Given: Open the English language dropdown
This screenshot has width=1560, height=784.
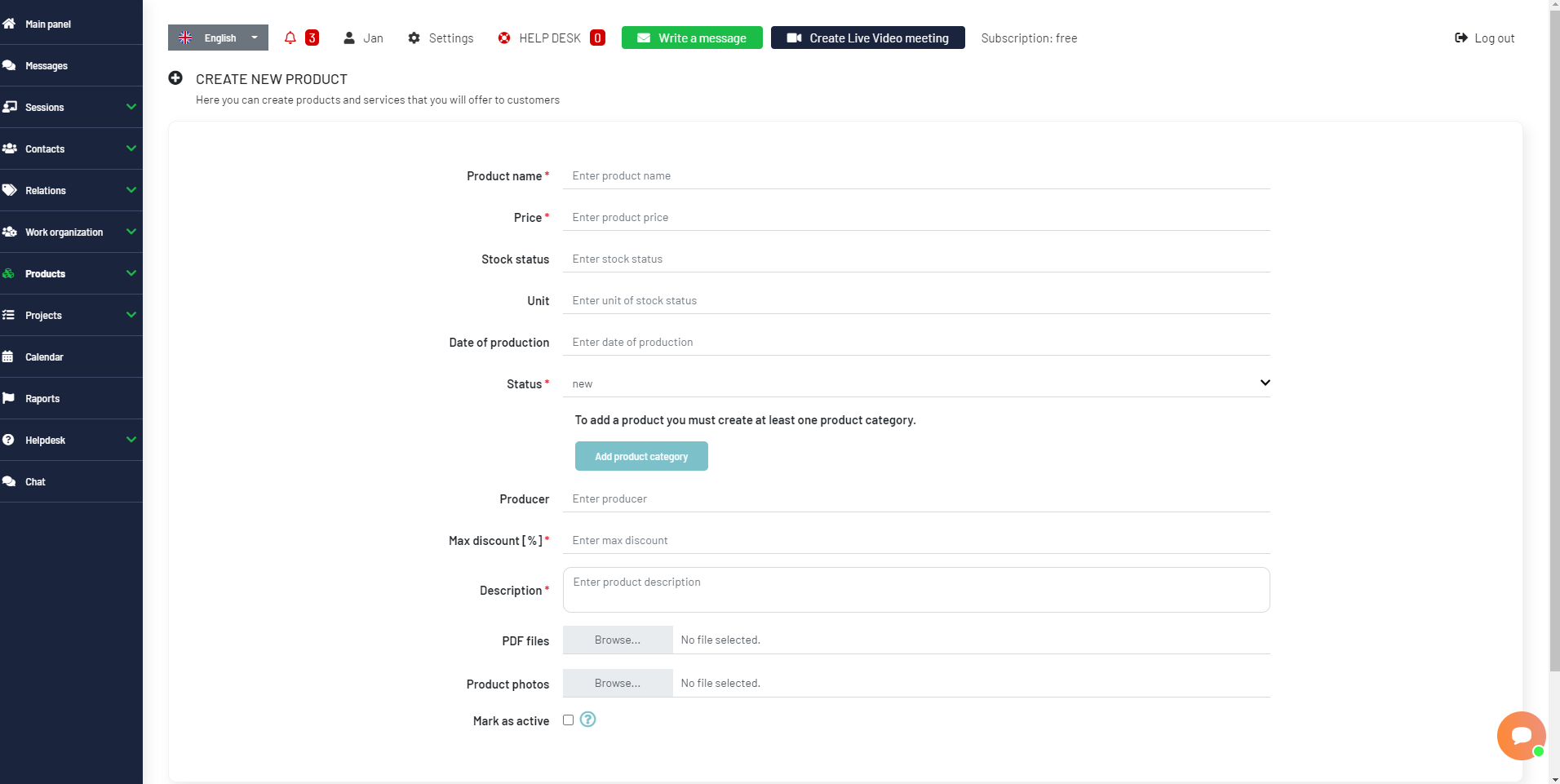Looking at the screenshot, I should pos(218,38).
